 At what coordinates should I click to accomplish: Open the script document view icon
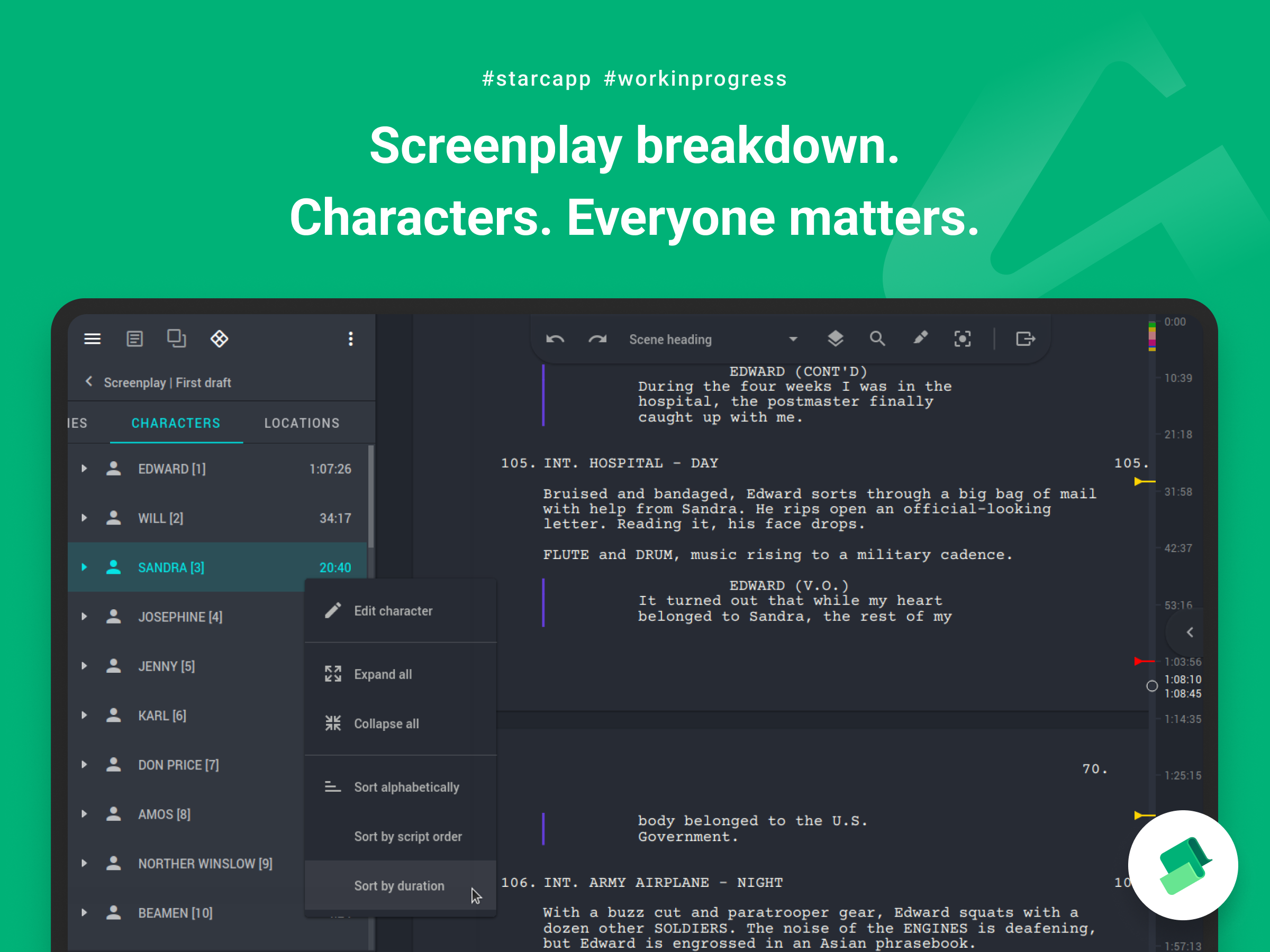tap(134, 339)
